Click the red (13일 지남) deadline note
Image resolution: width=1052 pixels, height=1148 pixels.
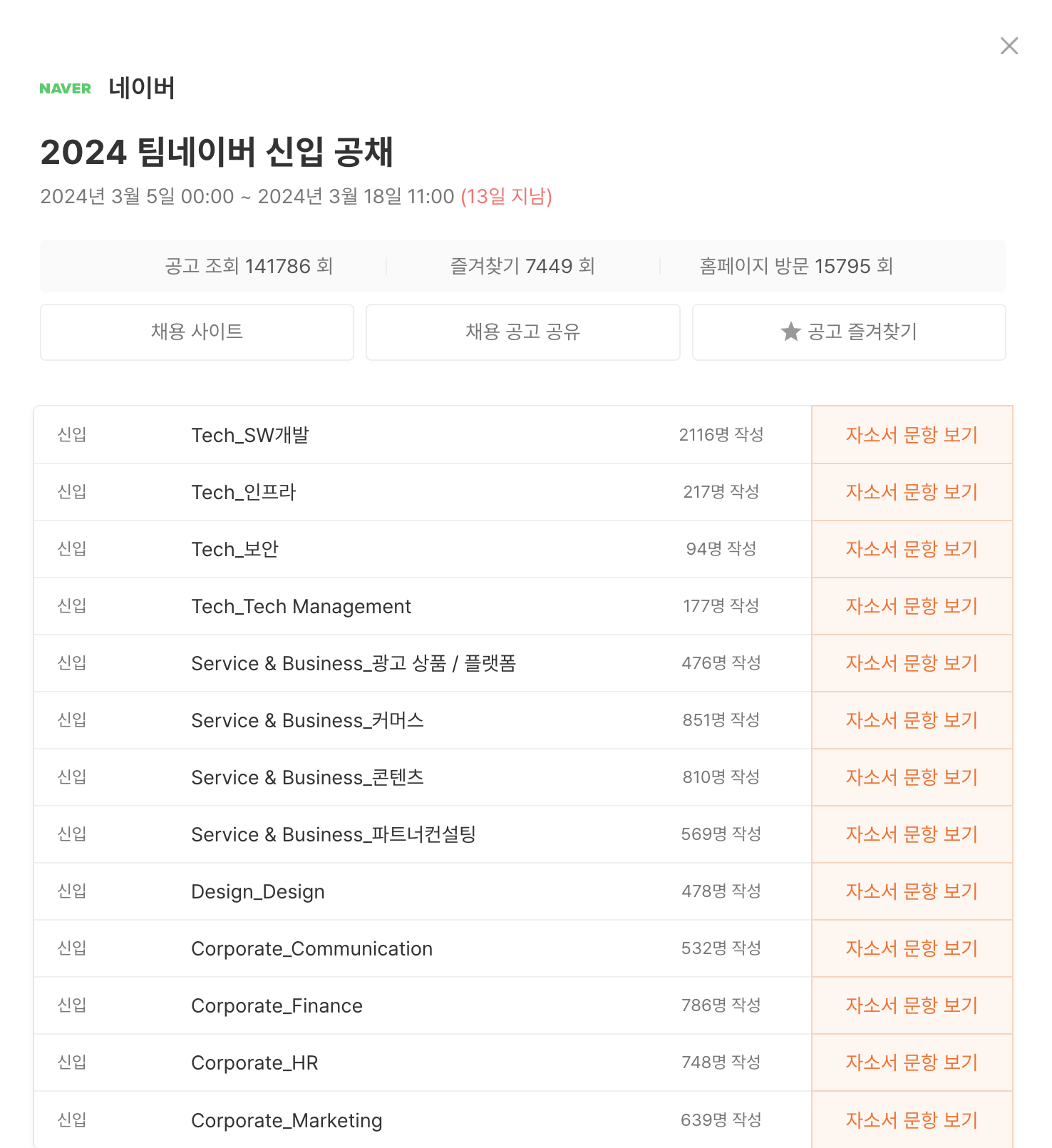click(507, 197)
